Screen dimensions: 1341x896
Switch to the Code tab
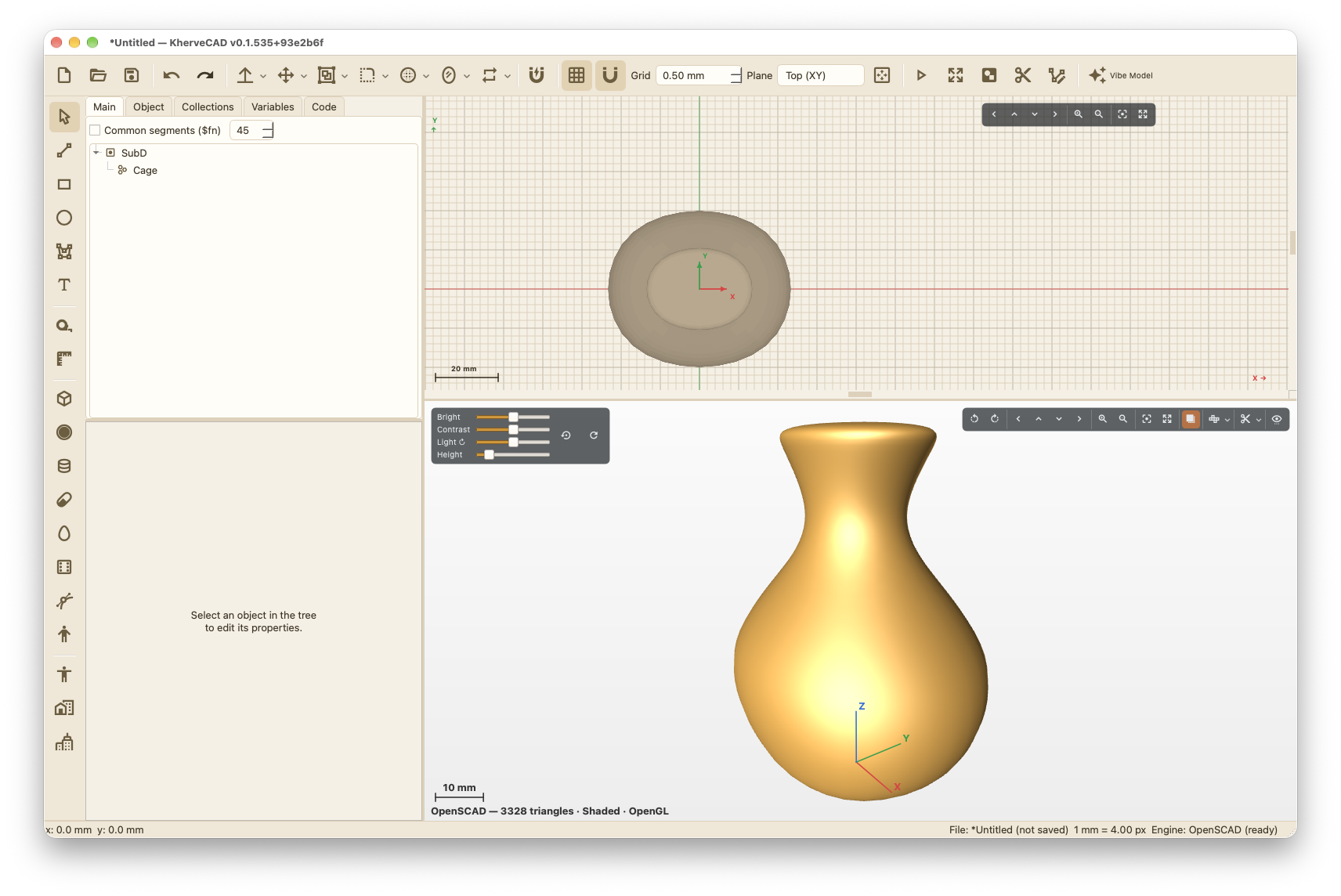(x=324, y=107)
